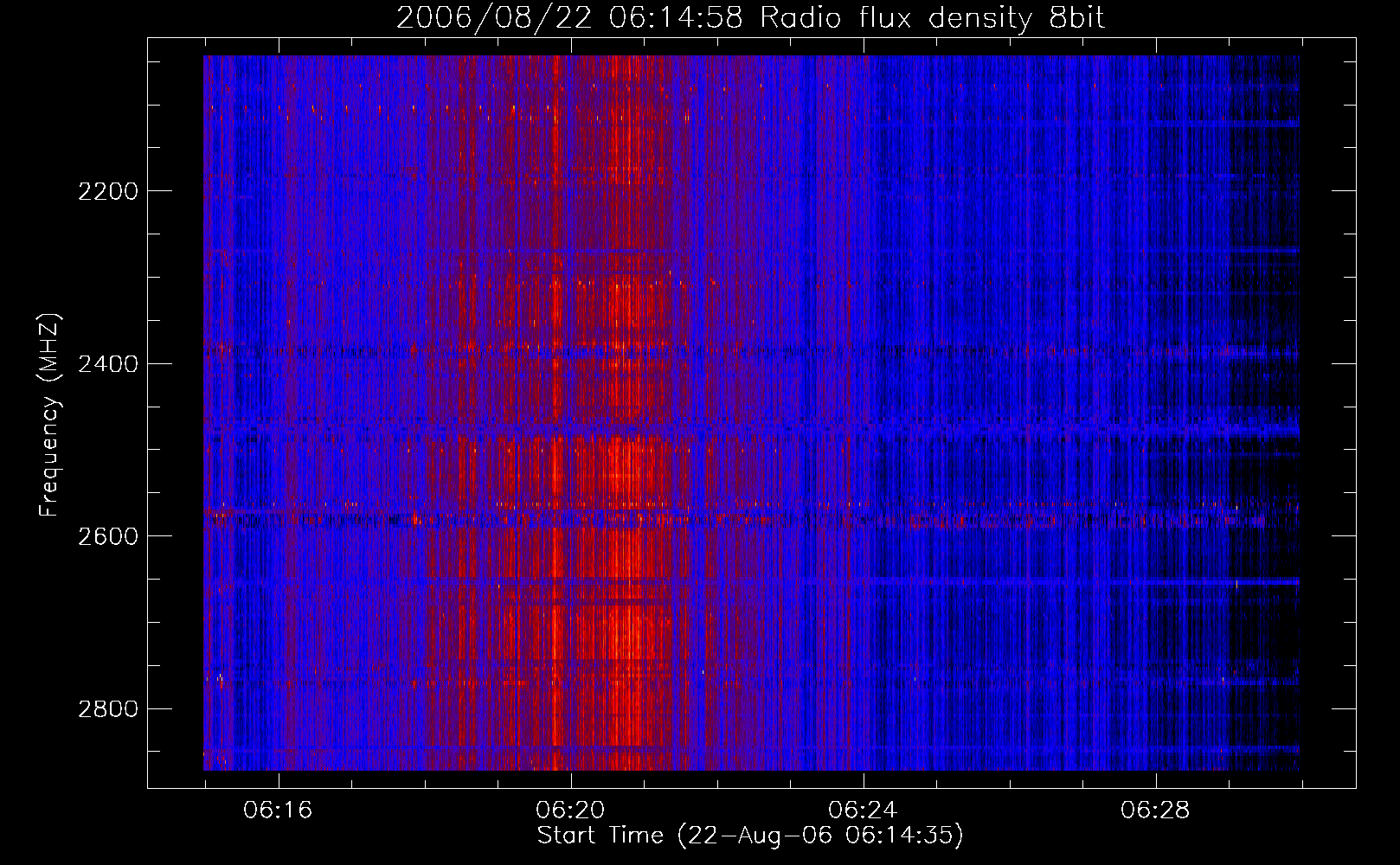The width and height of the screenshot is (1400, 865).
Task: Click the 06:20 time tick label
Action: point(571,811)
